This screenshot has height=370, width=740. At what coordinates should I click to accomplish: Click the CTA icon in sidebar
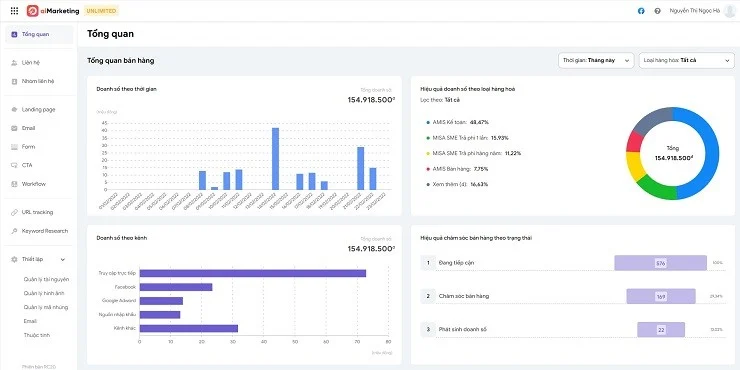[x=14, y=165]
